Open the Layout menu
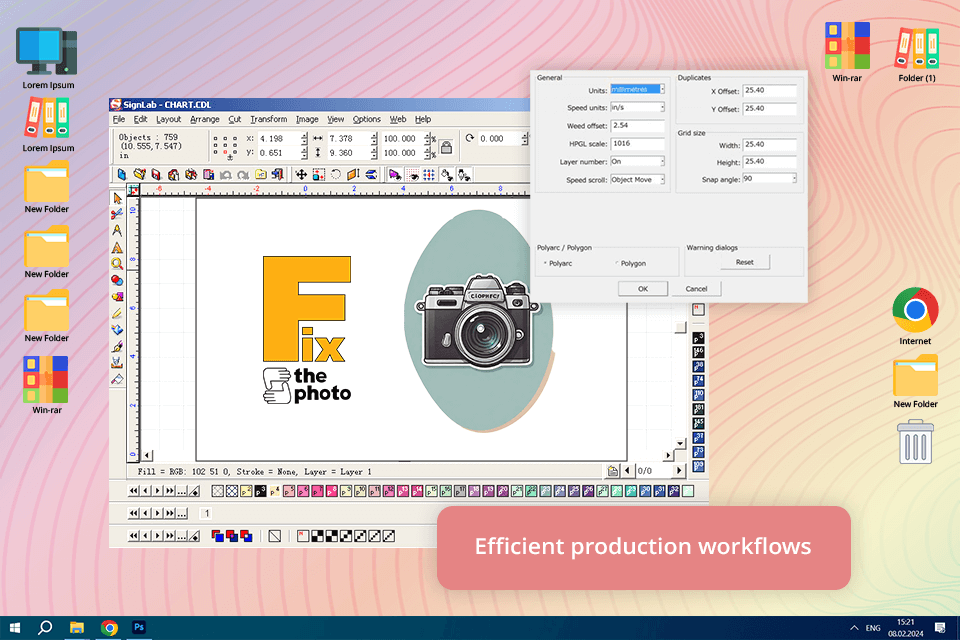The height and width of the screenshot is (640, 960). [168, 119]
